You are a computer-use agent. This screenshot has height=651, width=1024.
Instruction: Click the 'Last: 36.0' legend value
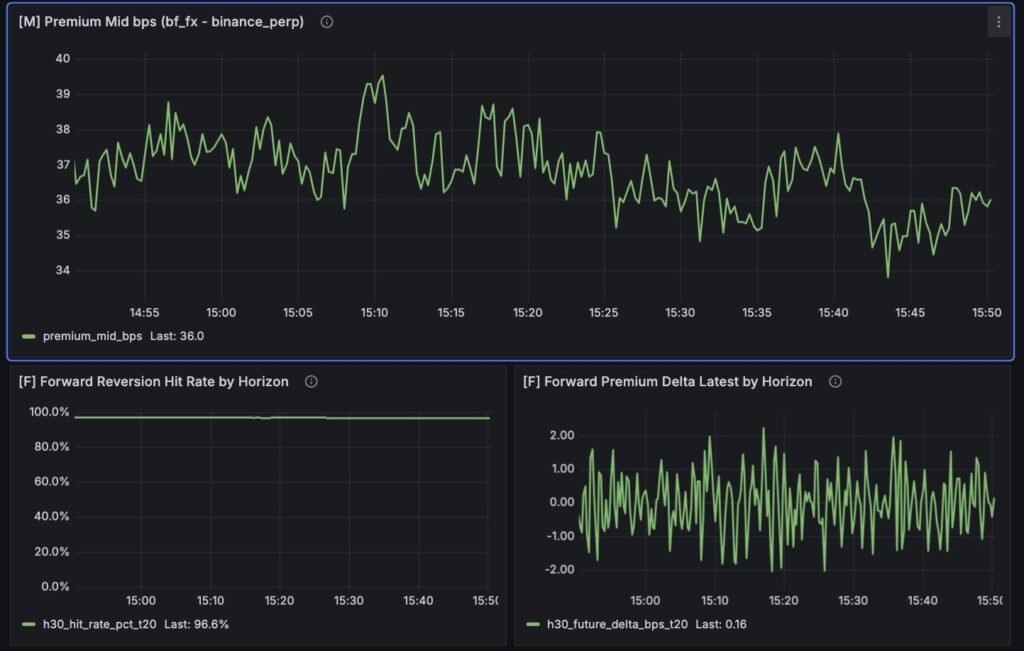tap(177, 336)
